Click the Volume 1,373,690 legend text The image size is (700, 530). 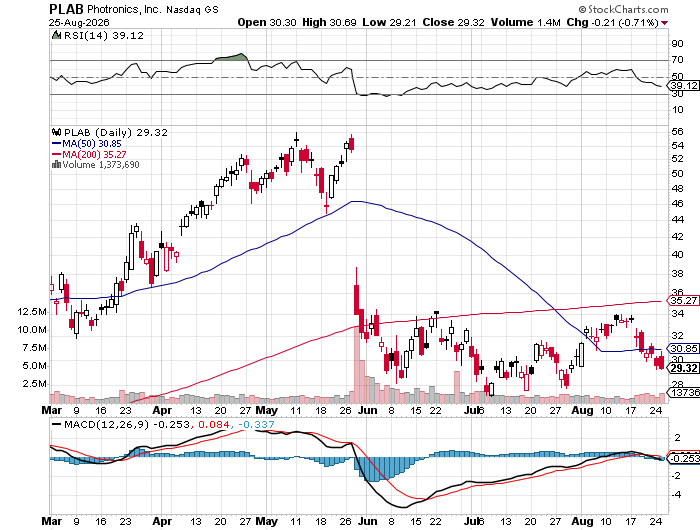coord(101,165)
